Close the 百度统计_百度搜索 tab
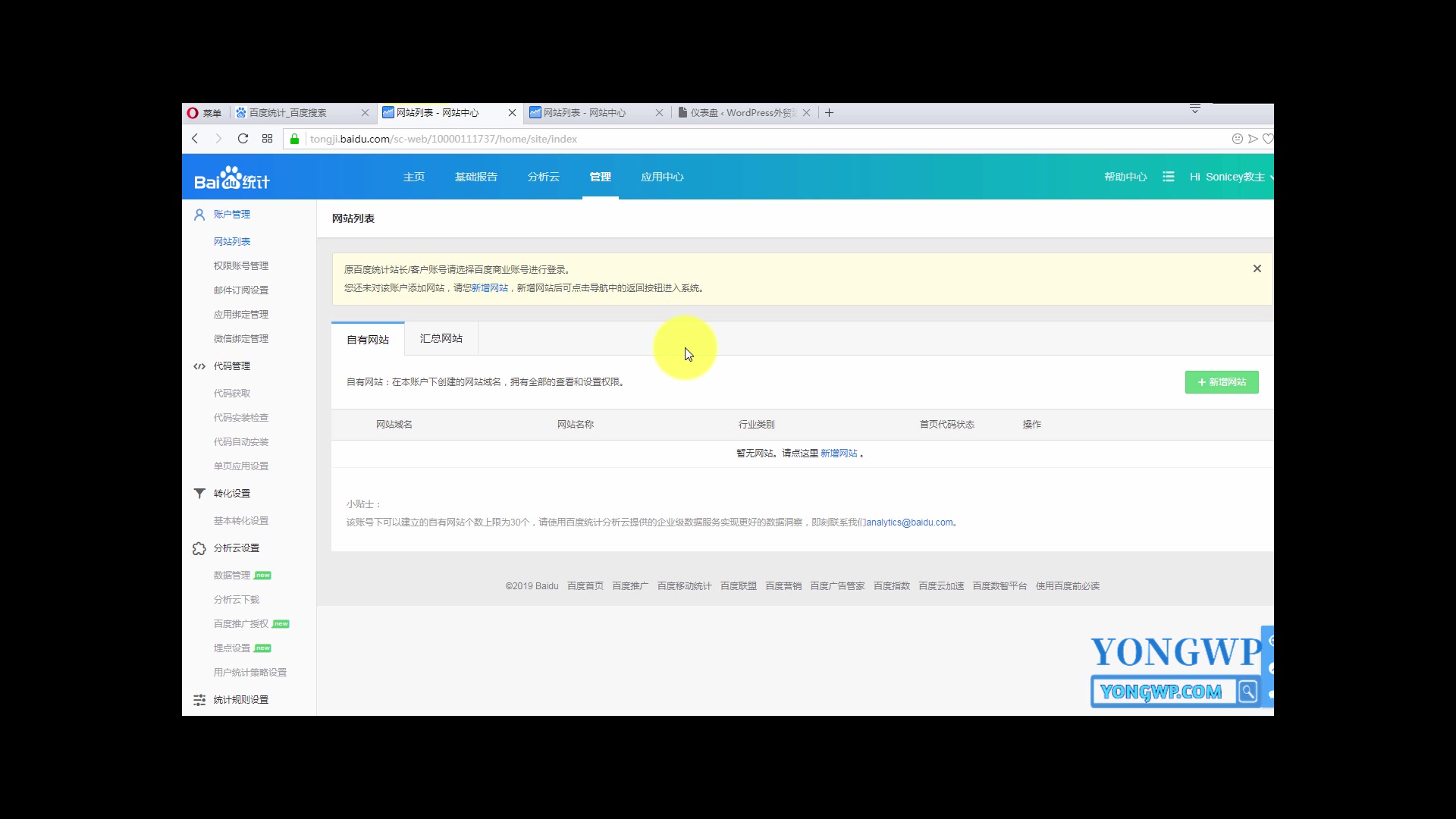 coord(365,113)
